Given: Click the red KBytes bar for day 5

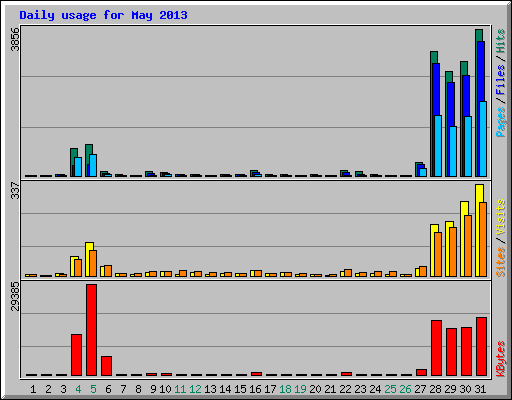Looking at the screenshot, I should pos(92,330).
